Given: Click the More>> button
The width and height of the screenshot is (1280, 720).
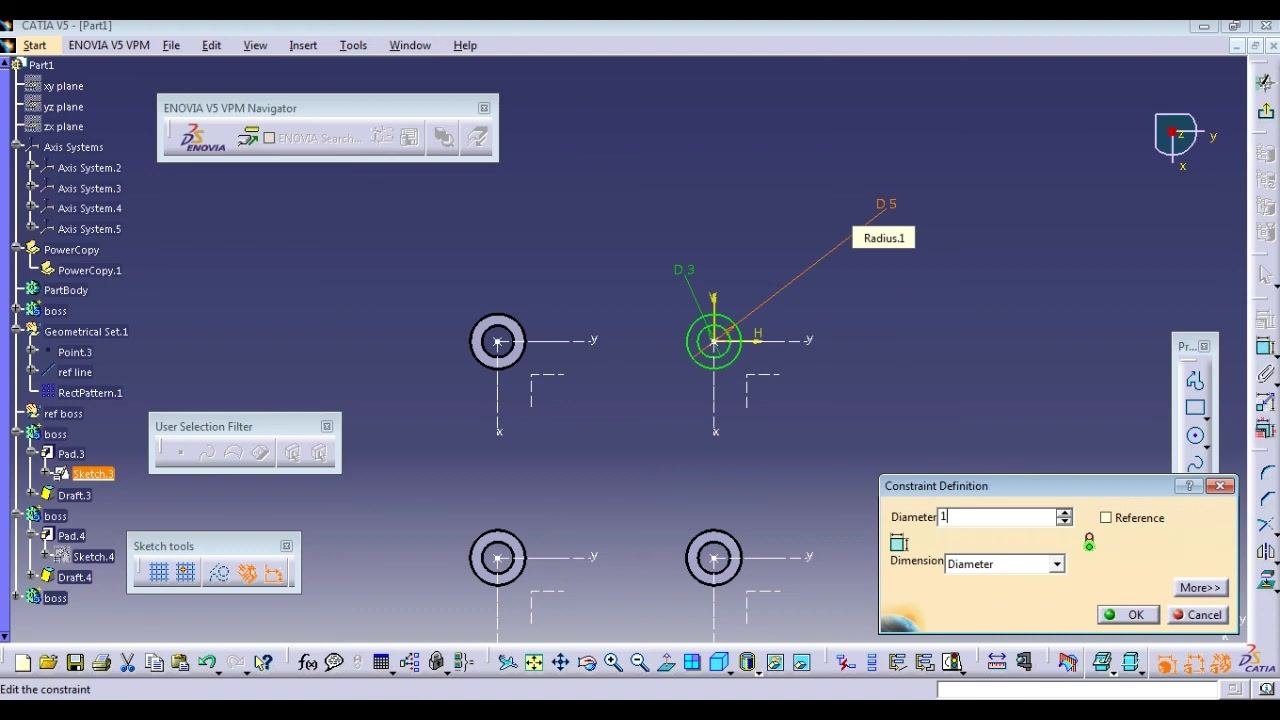Looking at the screenshot, I should tap(1201, 588).
